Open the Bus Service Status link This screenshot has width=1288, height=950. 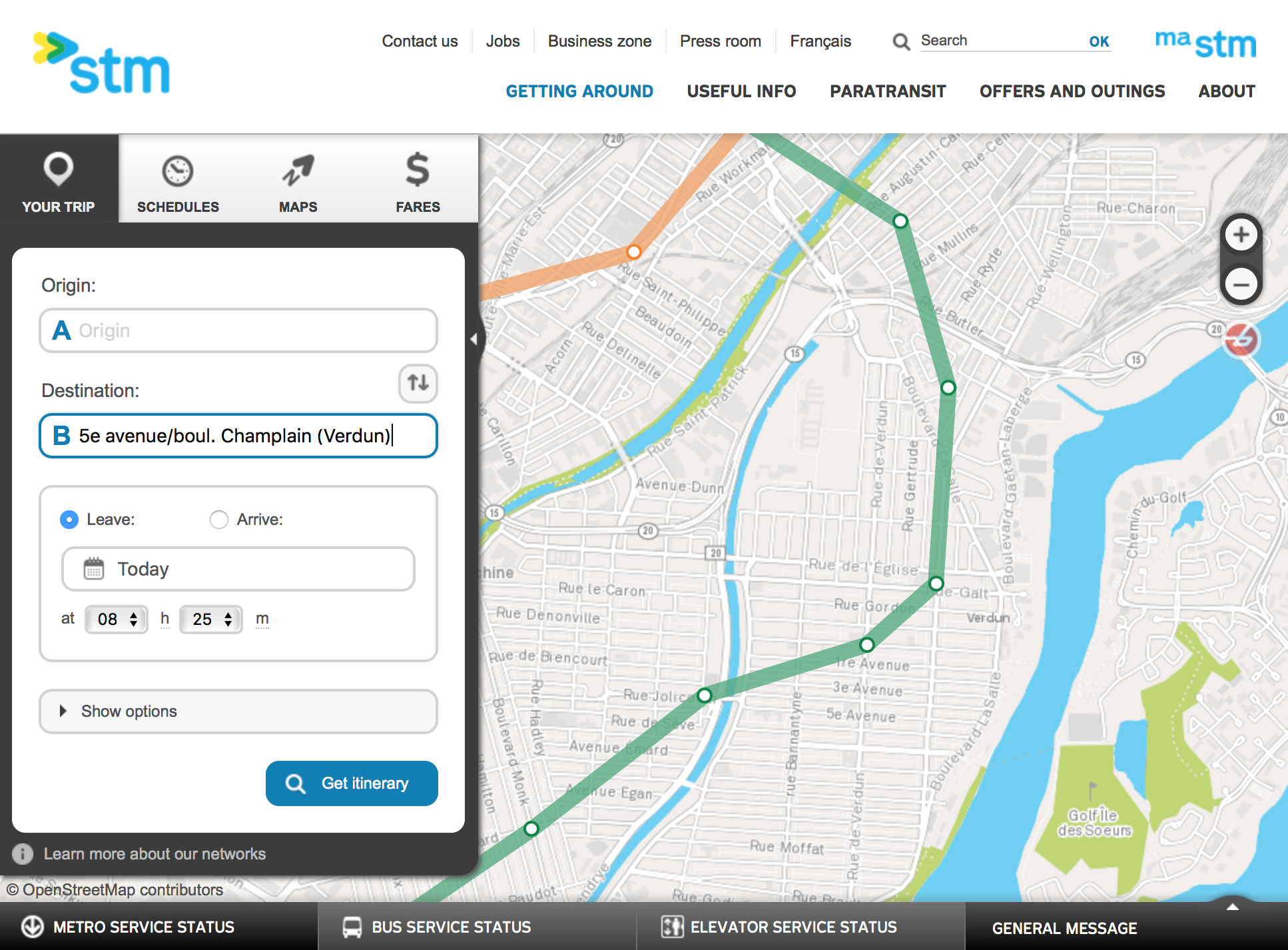(451, 927)
